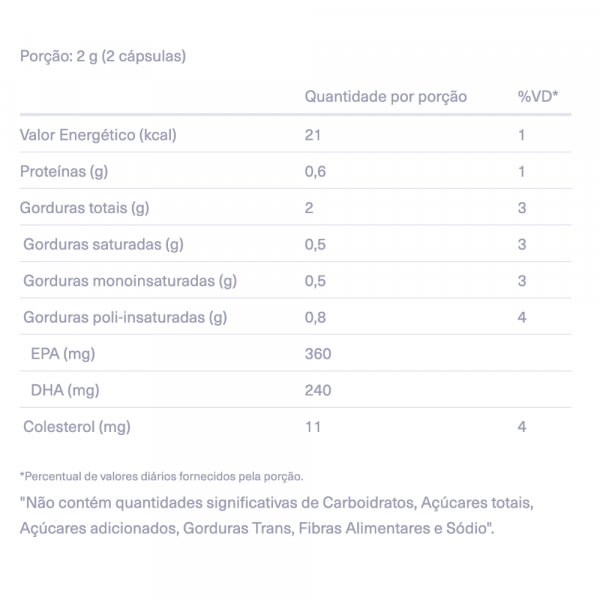This screenshot has height=600, width=600.
Task: Click the "Gorduras monoinsaturadas (g)" row label
Action: (130, 281)
